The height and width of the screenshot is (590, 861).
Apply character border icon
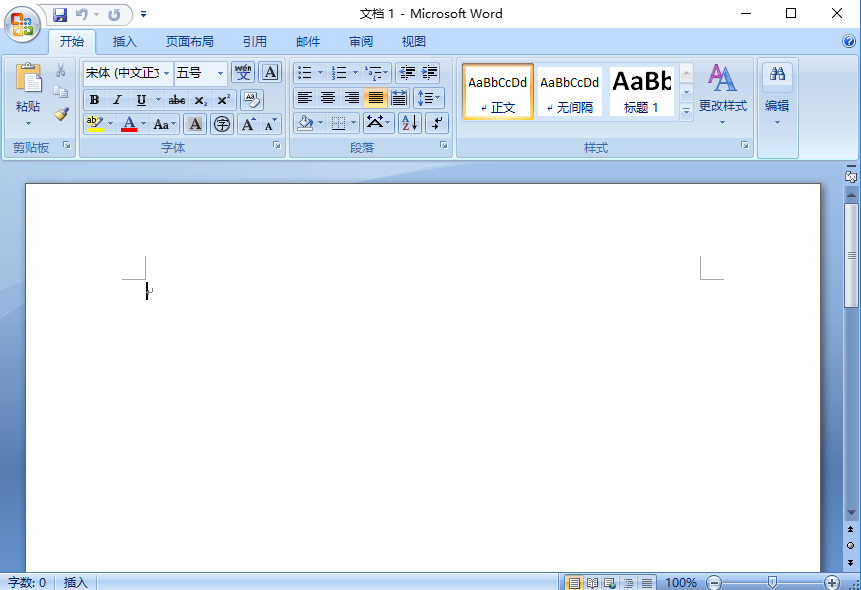pyautogui.click(x=270, y=73)
